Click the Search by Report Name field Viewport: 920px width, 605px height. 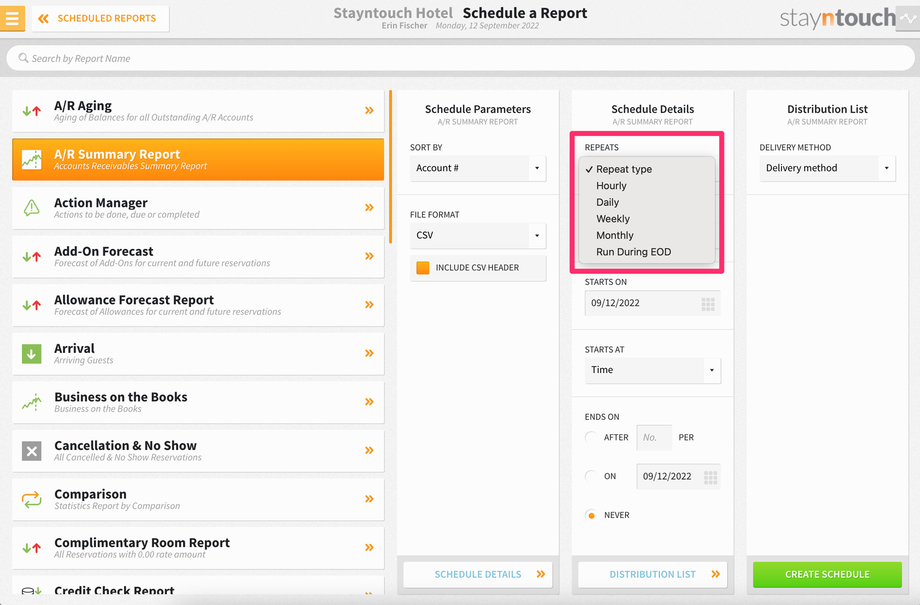point(460,58)
